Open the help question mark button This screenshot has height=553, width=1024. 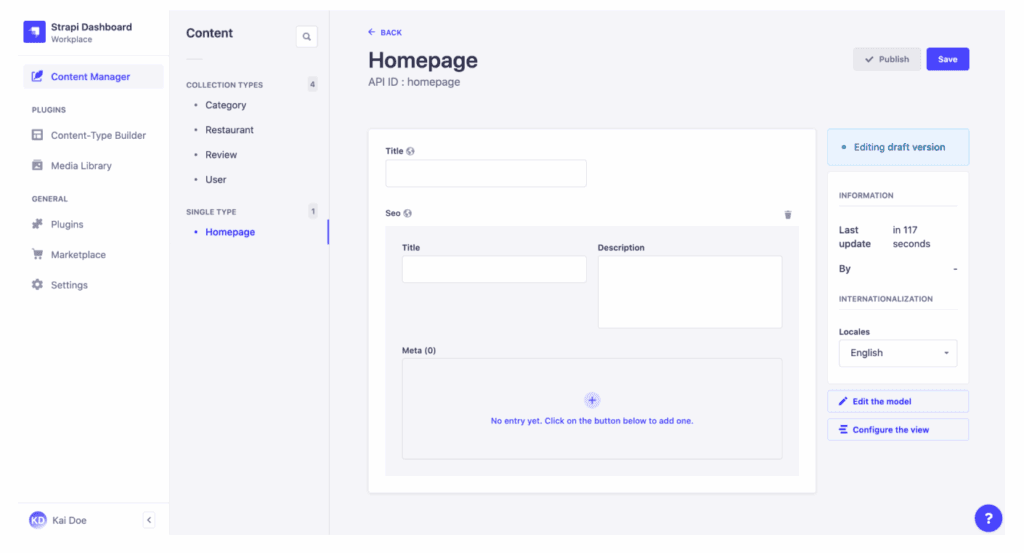pyautogui.click(x=987, y=518)
